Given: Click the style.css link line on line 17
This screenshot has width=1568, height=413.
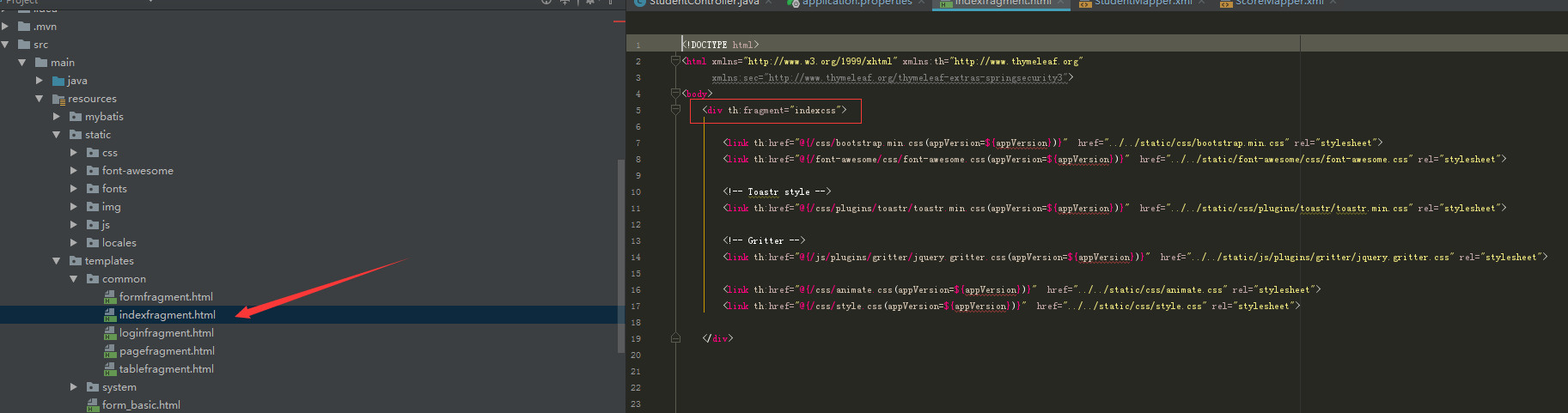Looking at the screenshot, I should click(x=1011, y=307).
